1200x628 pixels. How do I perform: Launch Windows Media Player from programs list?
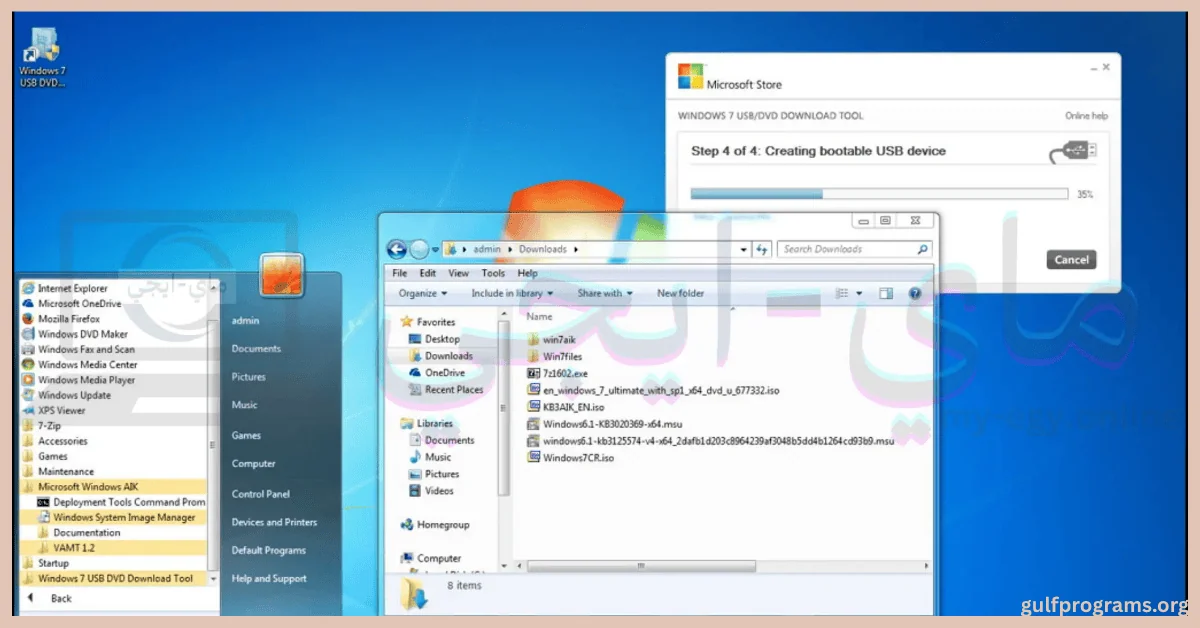(86, 380)
